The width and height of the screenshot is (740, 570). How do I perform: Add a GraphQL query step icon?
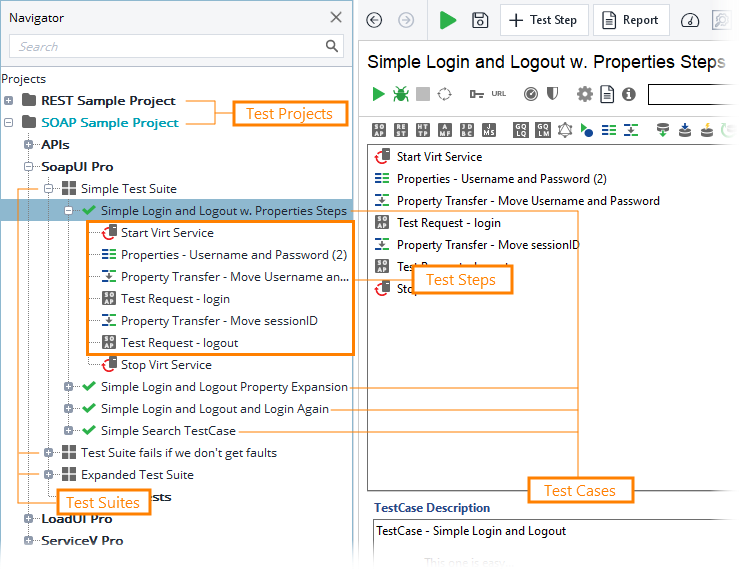pyautogui.click(x=521, y=130)
